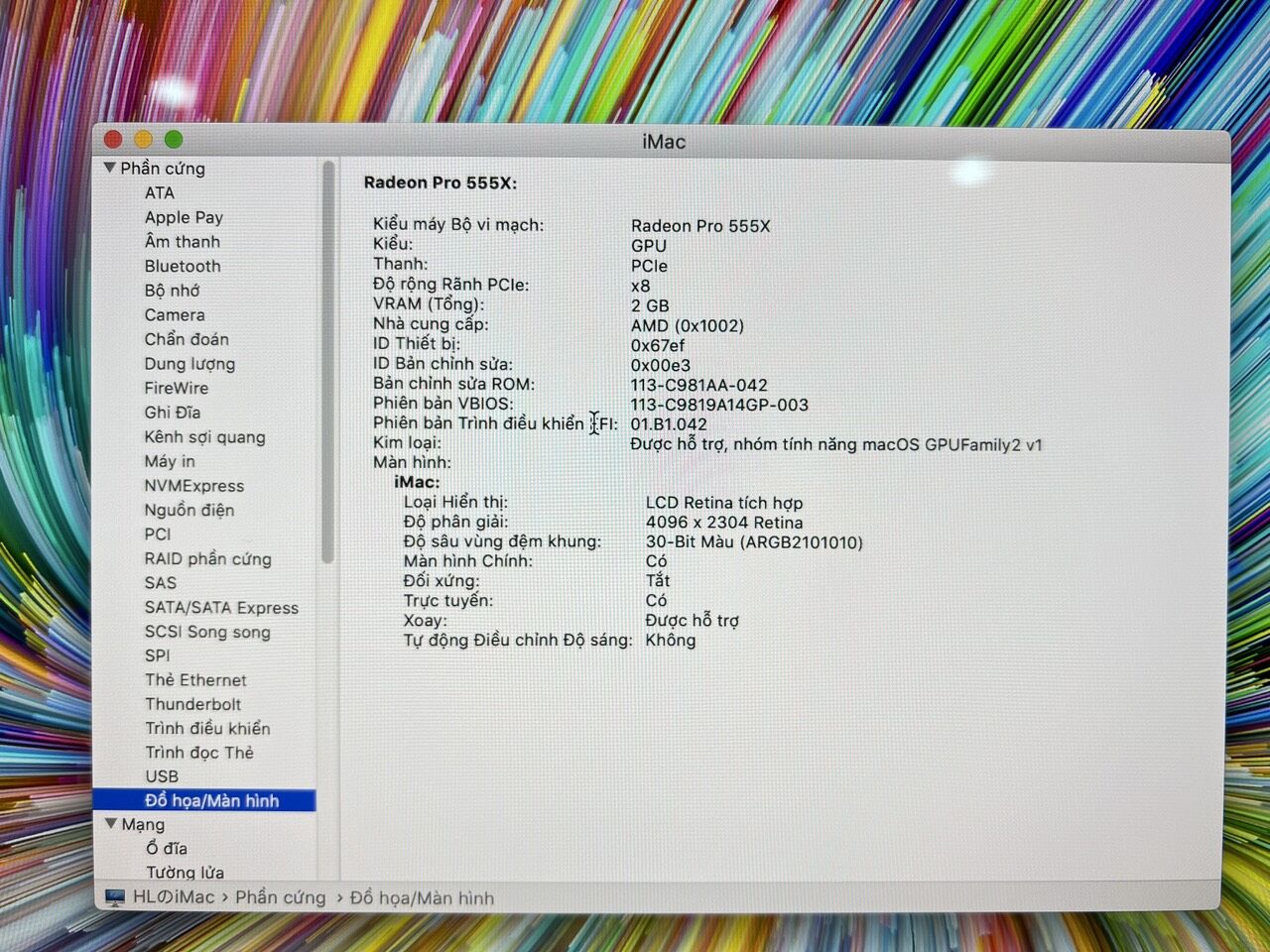1270x952 pixels.
Task: Click the yellow minimize window button
Action: 143,140
